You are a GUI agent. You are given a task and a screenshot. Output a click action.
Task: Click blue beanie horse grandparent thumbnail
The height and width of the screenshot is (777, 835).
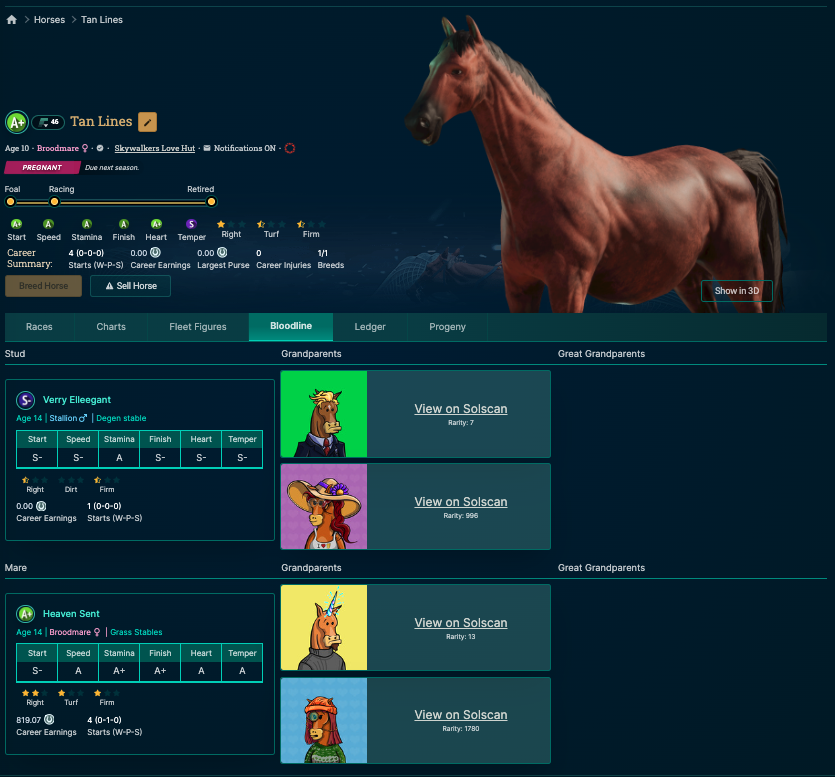(x=324, y=721)
